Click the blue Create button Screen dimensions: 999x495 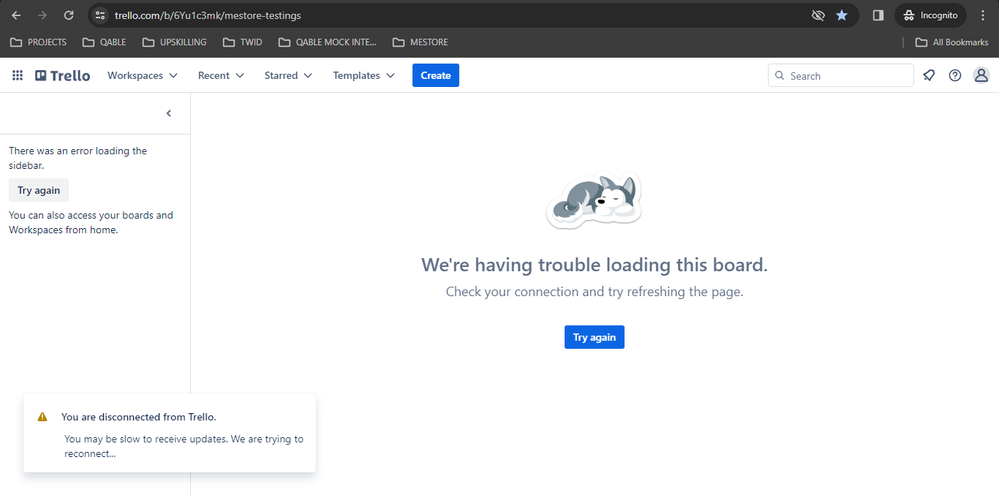(436, 75)
